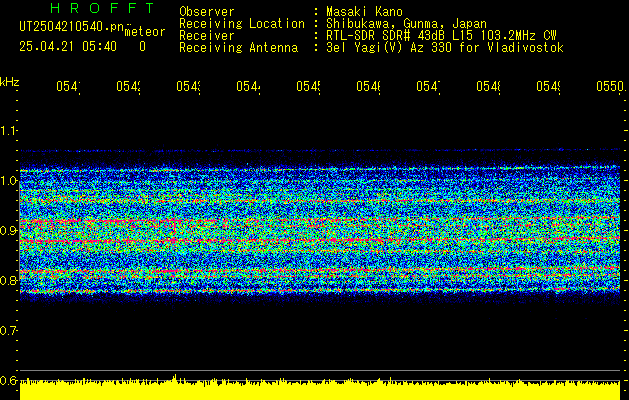Click the 1.0 kHz frequency tick label
Viewport: 629px width, 400px height.
coord(8,181)
